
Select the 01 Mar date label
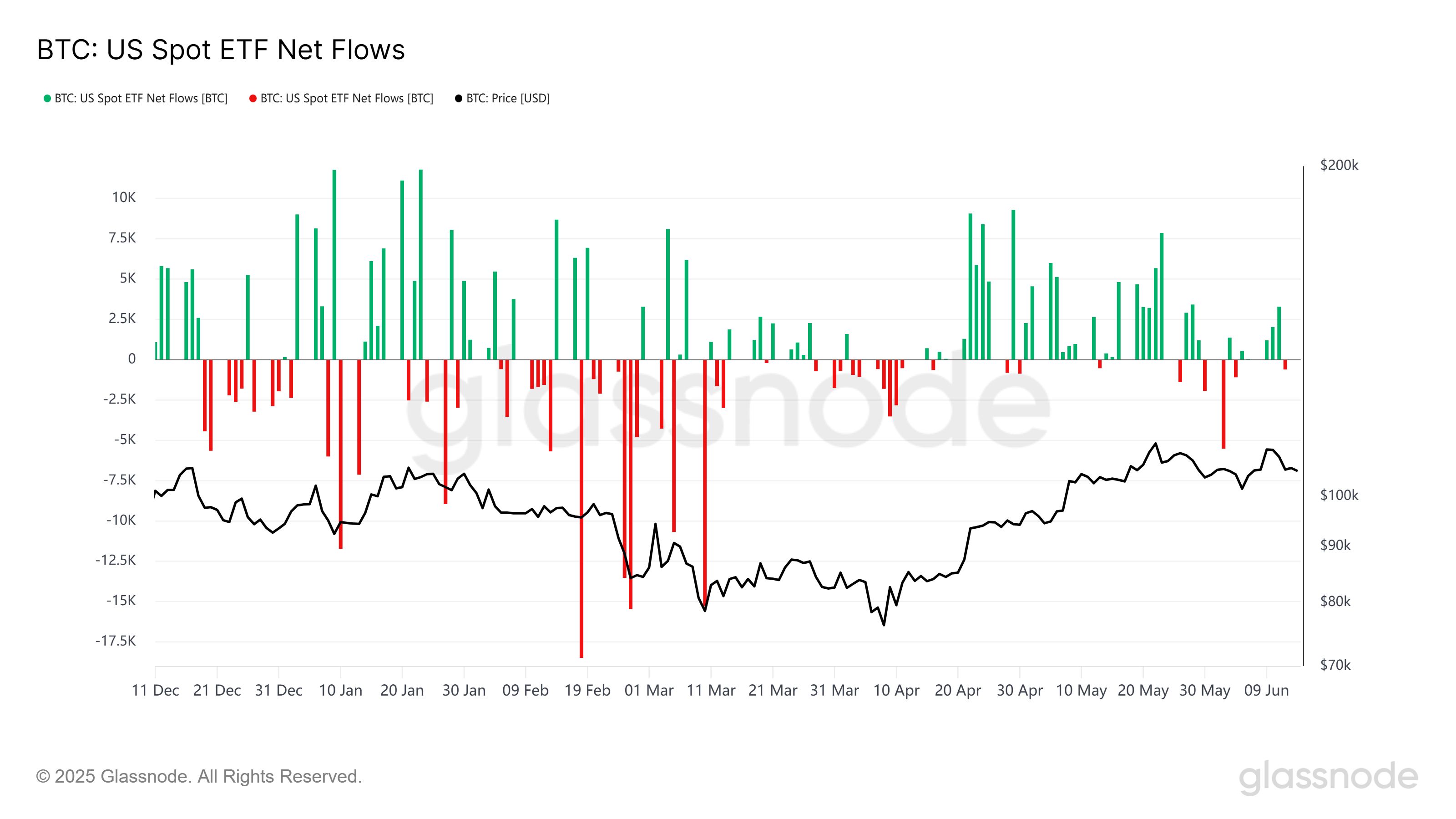649,690
